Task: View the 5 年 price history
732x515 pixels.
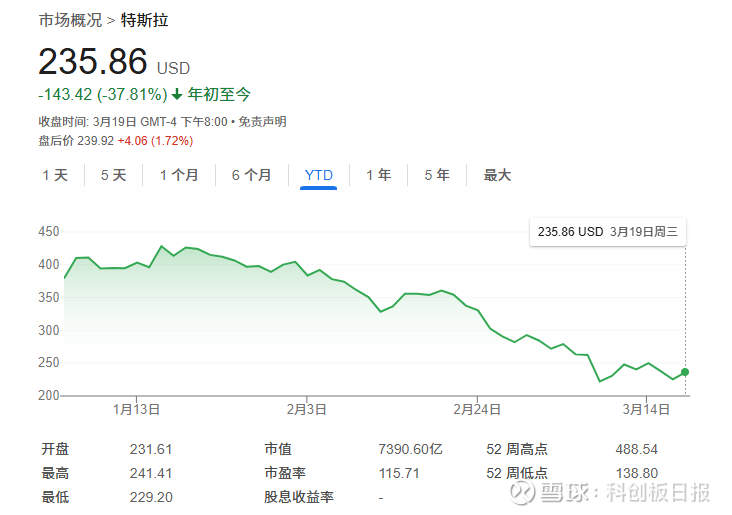Action: coord(437,175)
